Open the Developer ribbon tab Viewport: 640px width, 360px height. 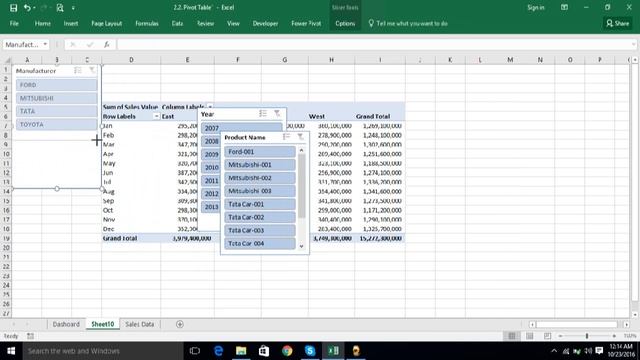pos(265,24)
